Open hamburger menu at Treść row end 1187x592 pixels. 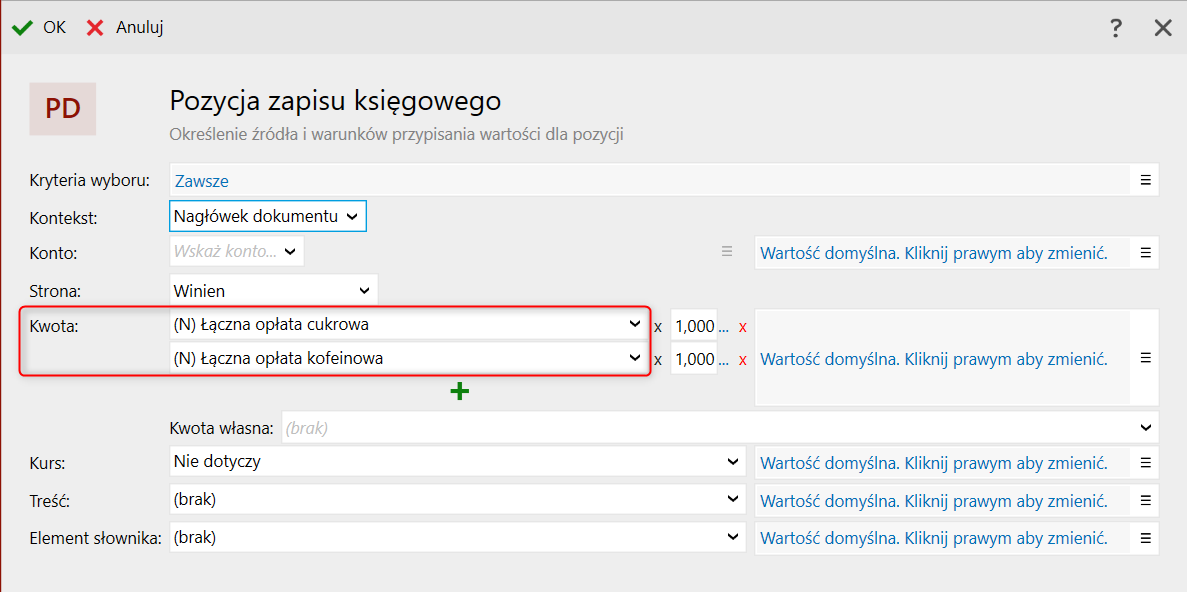tap(1145, 500)
